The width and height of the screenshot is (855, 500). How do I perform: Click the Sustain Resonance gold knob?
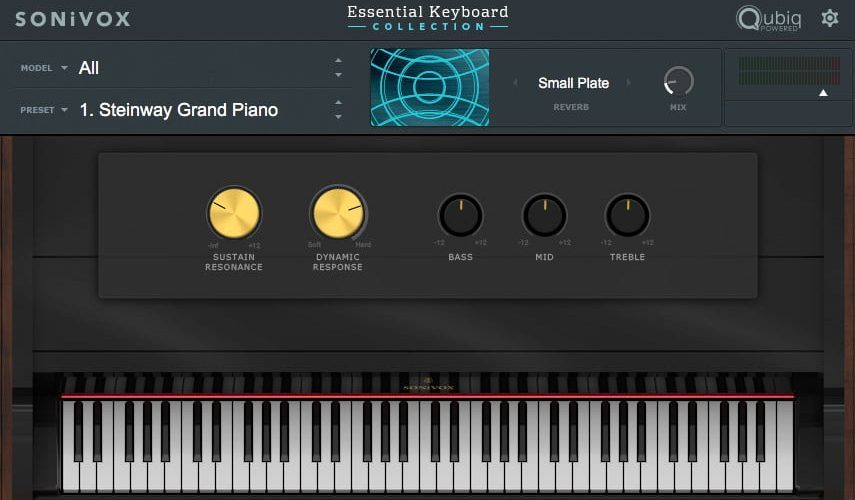pyautogui.click(x=234, y=213)
